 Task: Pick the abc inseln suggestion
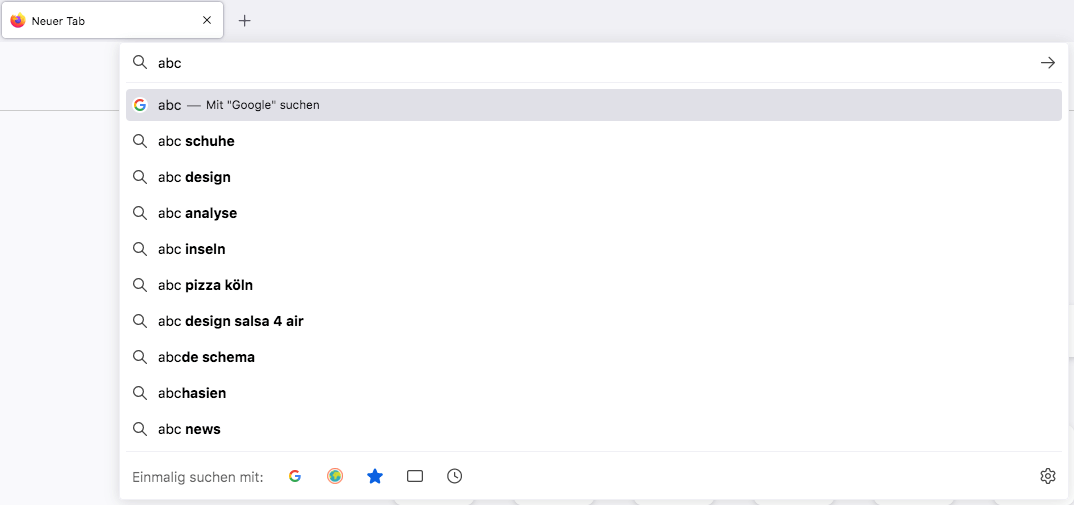pos(594,249)
